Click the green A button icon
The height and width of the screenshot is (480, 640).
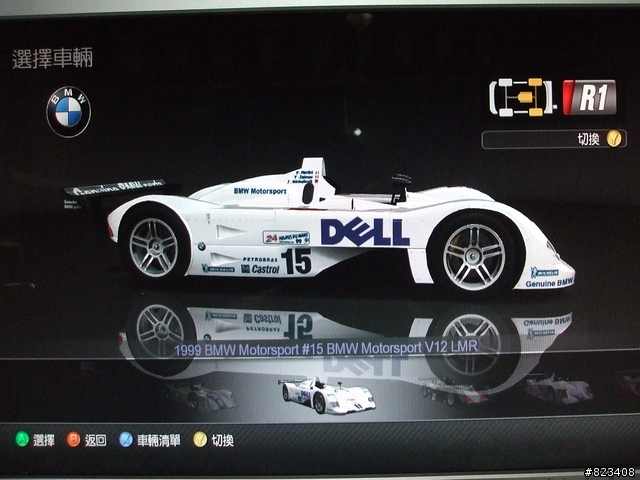pyautogui.click(x=22, y=439)
